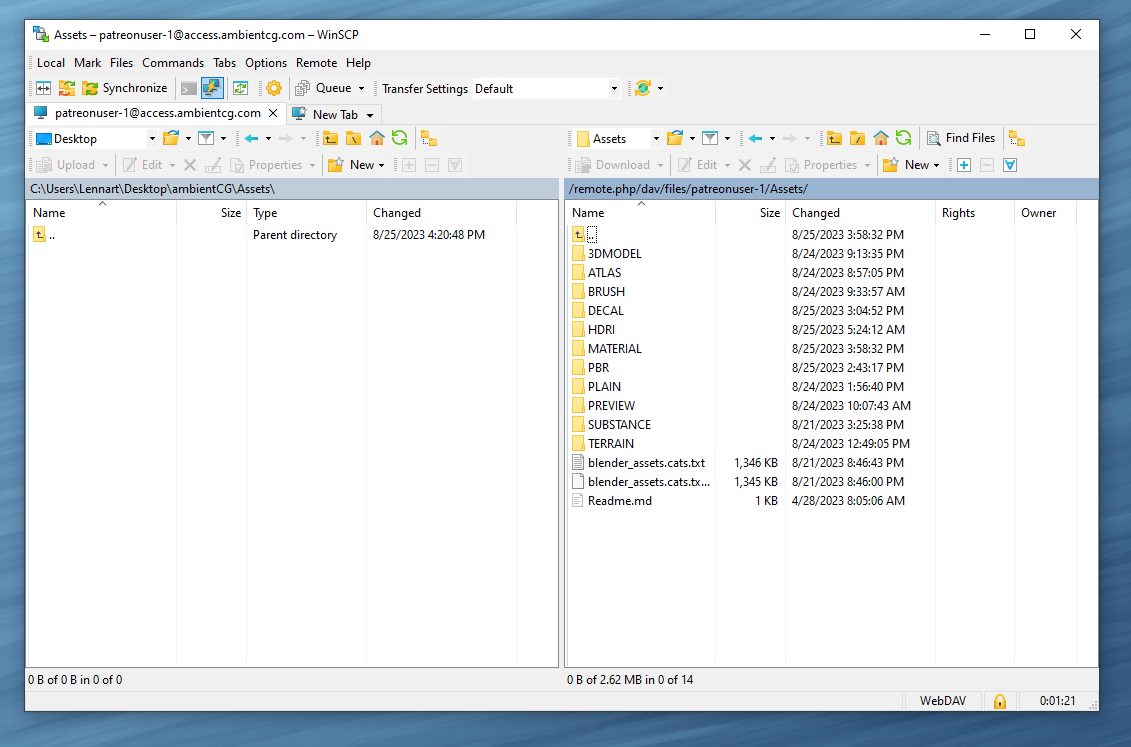Click the remote panel open directory folder icon
This screenshot has width=1131, height=747.
675,138
